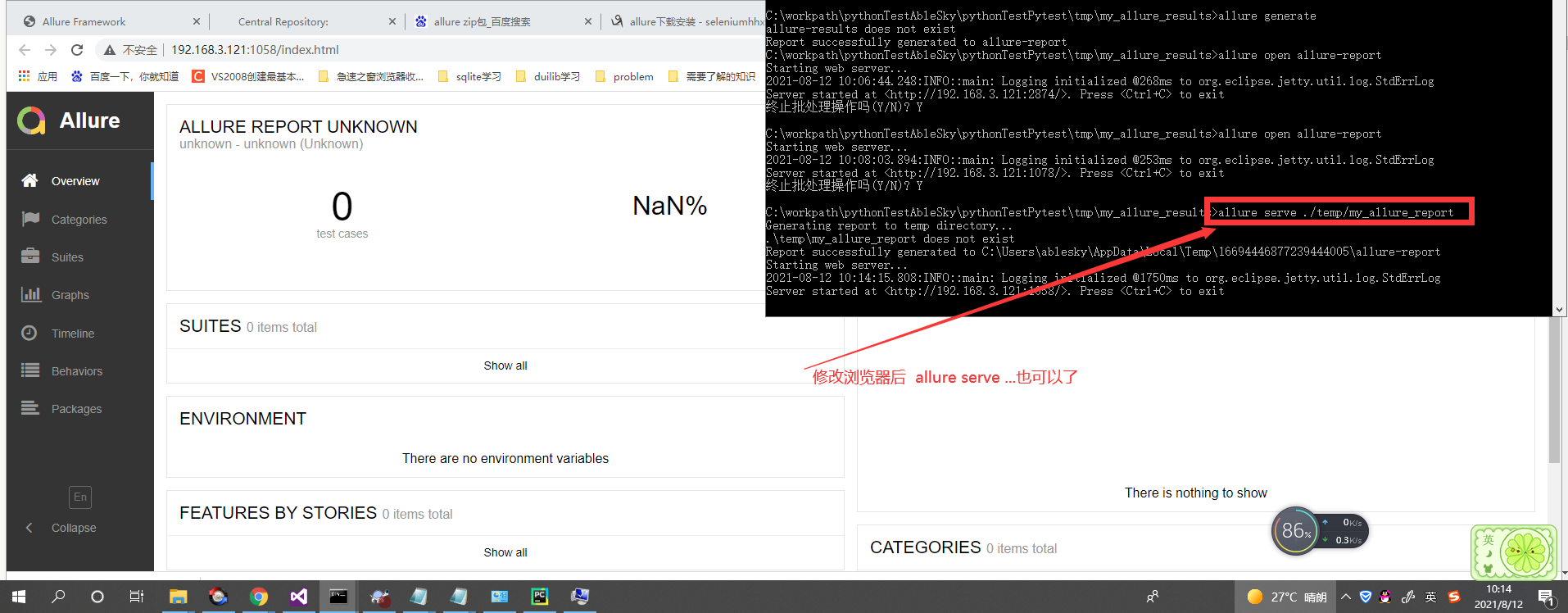Close the allure zip包 tab
This screenshot has height=613, width=1568.
(x=588, y=21)
